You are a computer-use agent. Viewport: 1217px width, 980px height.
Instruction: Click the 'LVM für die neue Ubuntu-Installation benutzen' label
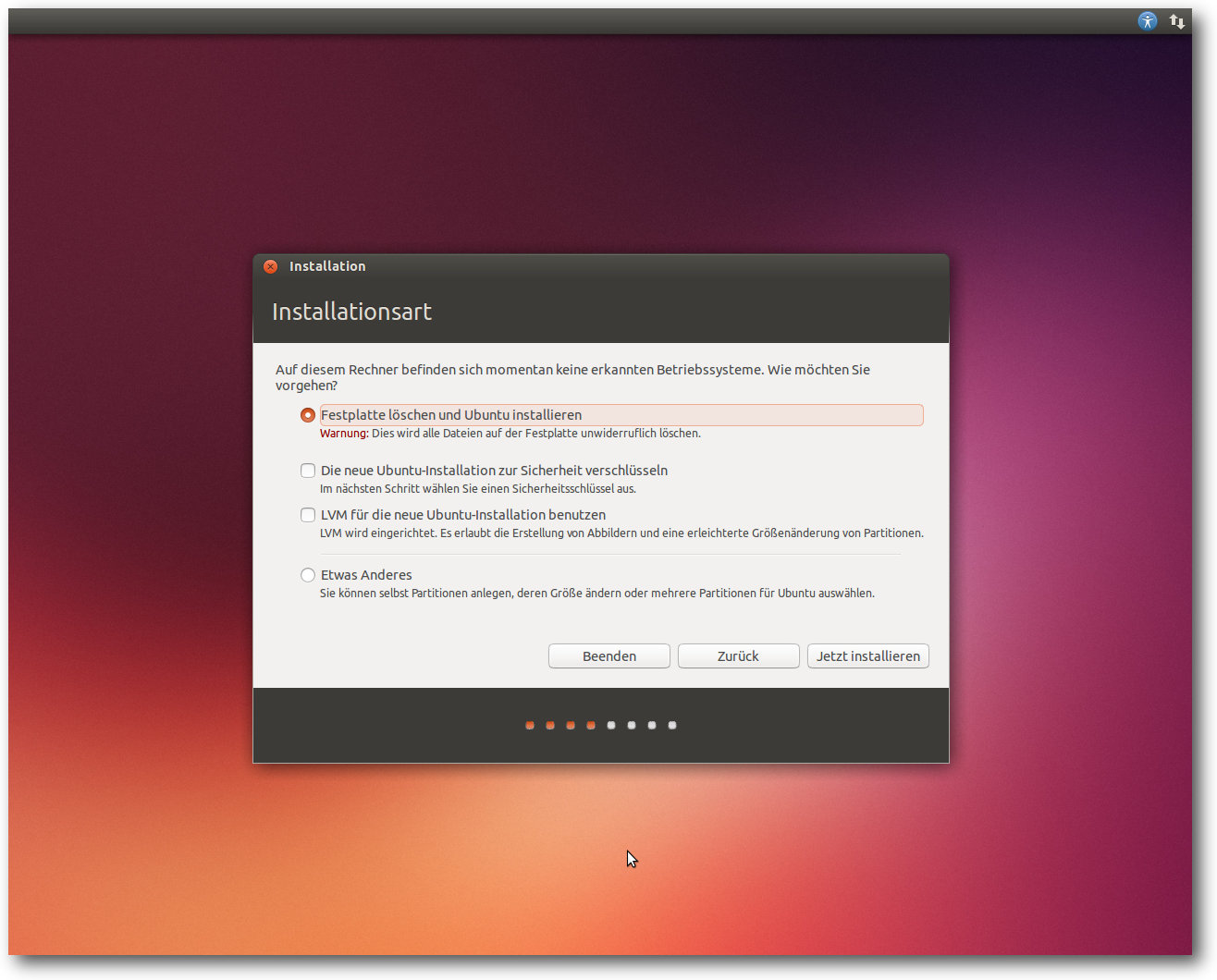463,515
